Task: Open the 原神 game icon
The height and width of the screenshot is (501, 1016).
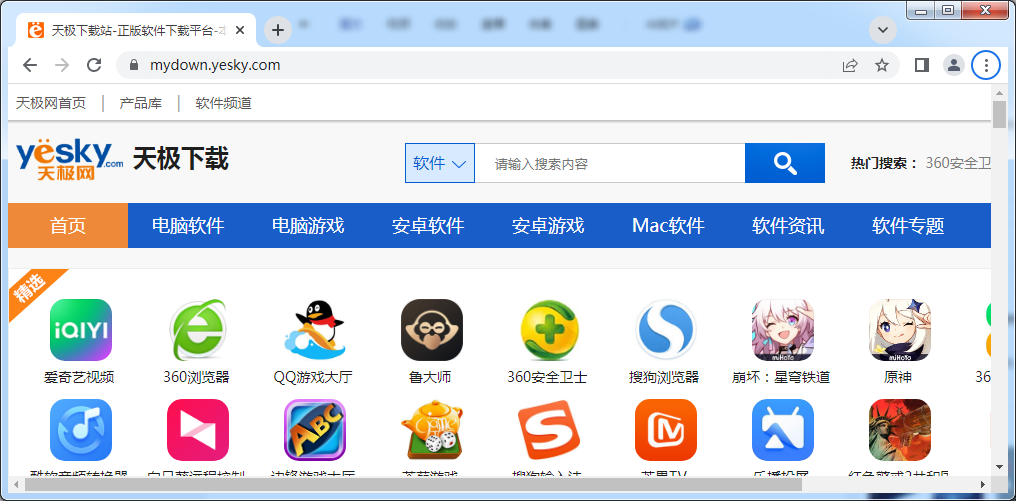Action: click(899, 330)
